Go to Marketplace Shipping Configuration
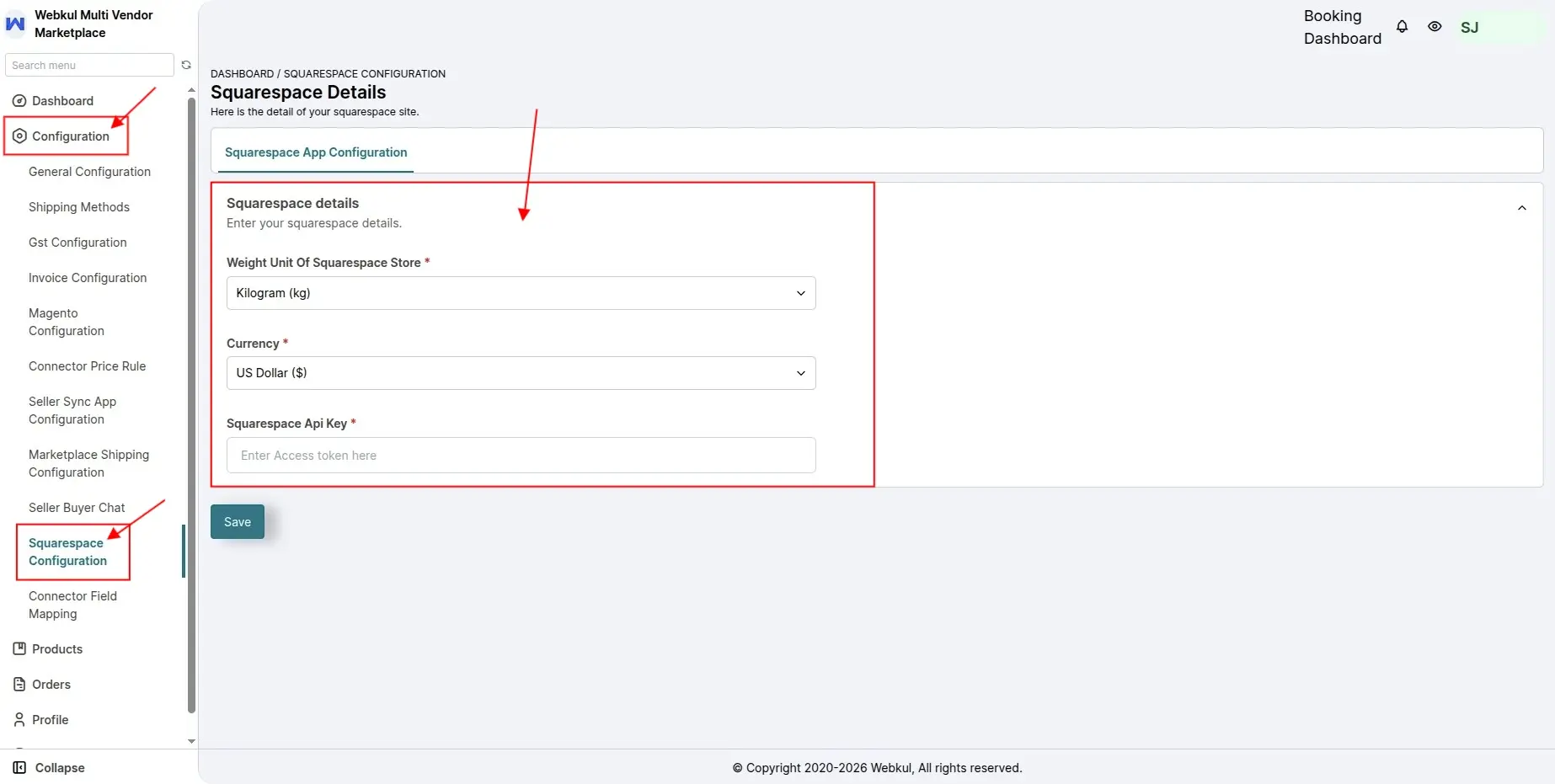This screenshot has width=1555, height=784. coord(88,464)
